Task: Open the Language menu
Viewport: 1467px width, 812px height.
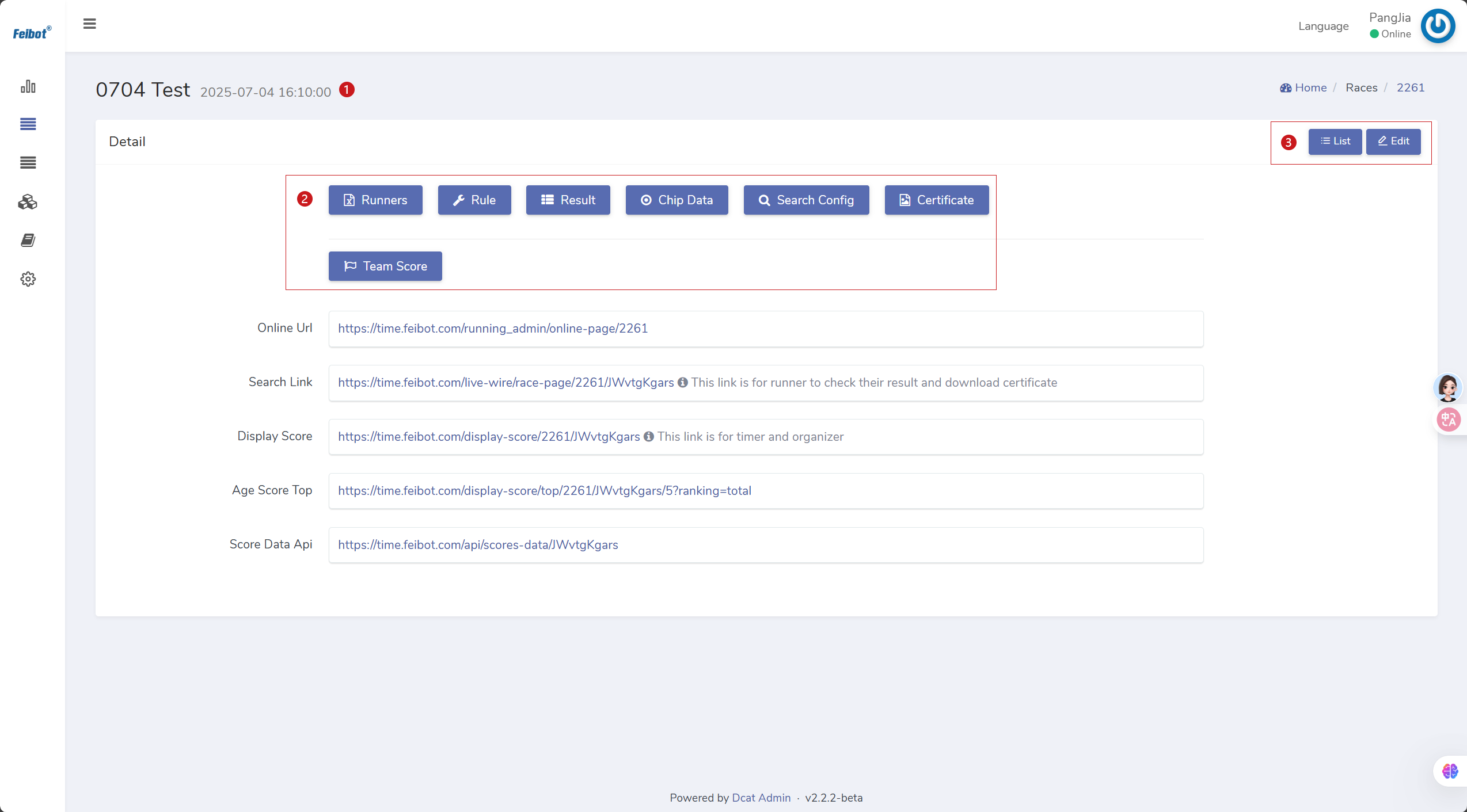Action: click(x=1323, y=26)
